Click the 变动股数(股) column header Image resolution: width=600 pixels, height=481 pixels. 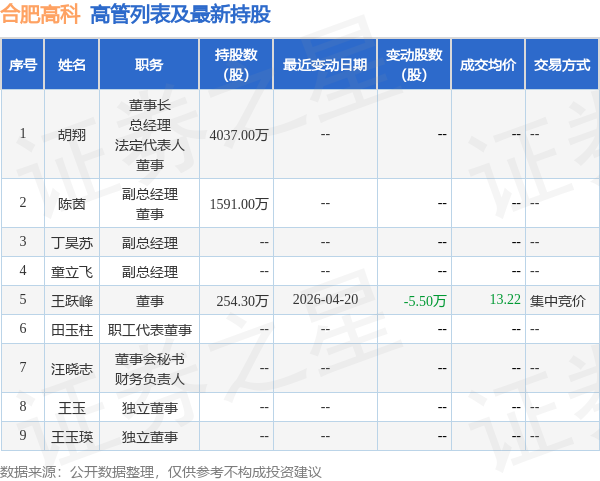pos(414,64)
